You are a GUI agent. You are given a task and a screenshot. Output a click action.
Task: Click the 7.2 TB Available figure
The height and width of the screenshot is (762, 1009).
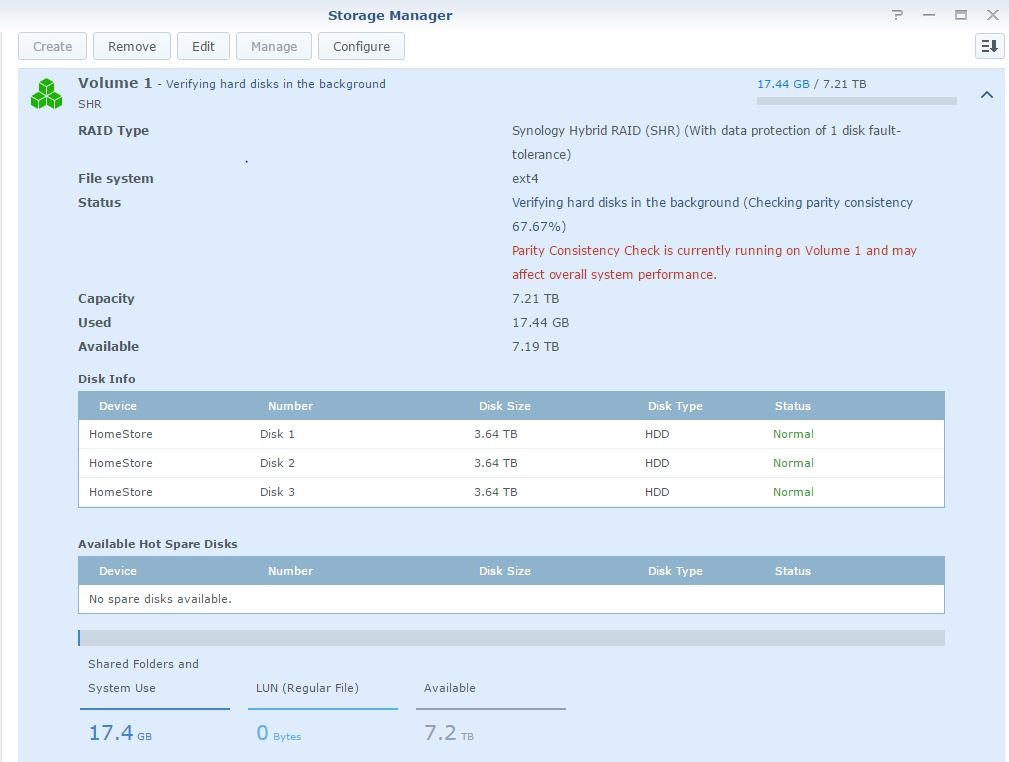point(449,733)
